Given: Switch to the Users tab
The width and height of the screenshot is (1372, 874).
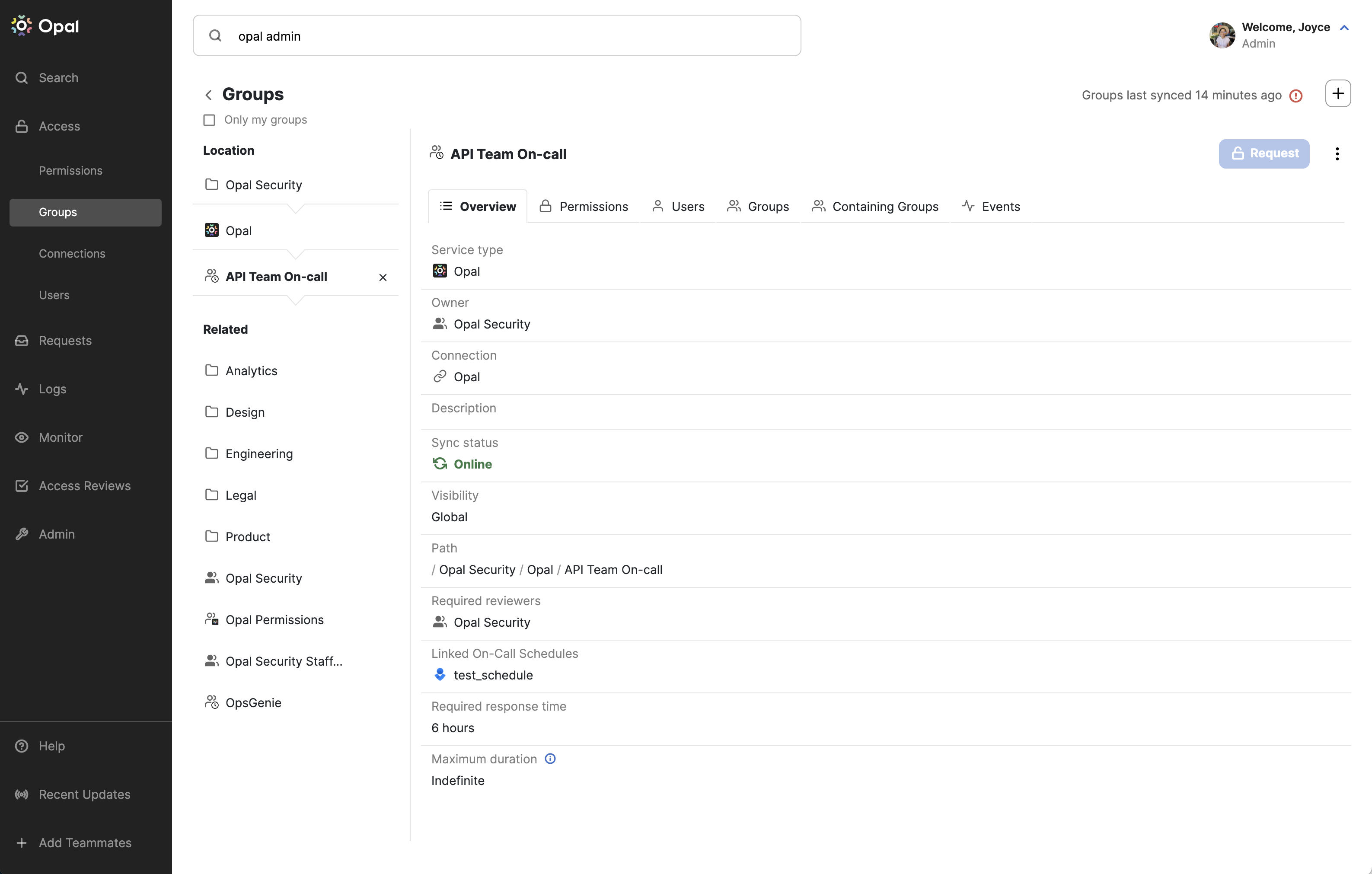Looking at the screenshot, I should tap(678, 206).
